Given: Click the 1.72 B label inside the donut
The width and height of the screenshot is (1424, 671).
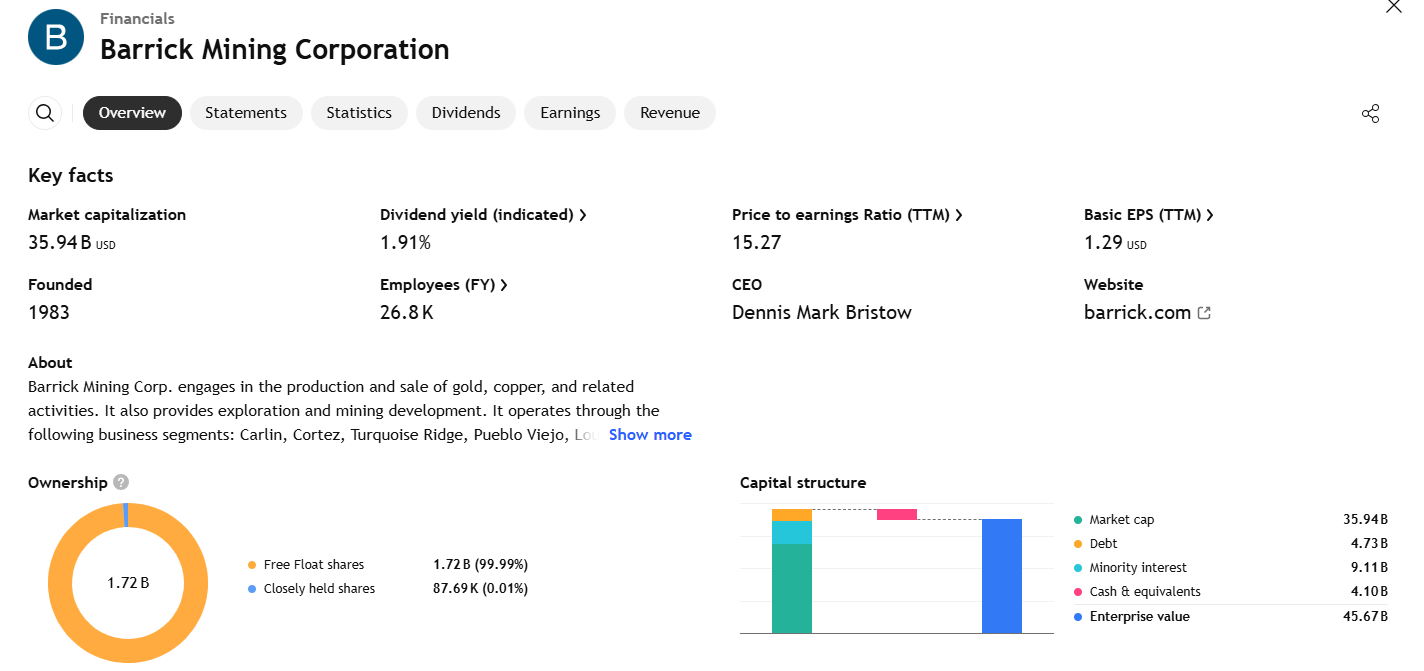Looking at the screenshot, I should click(x=128, y=583).
